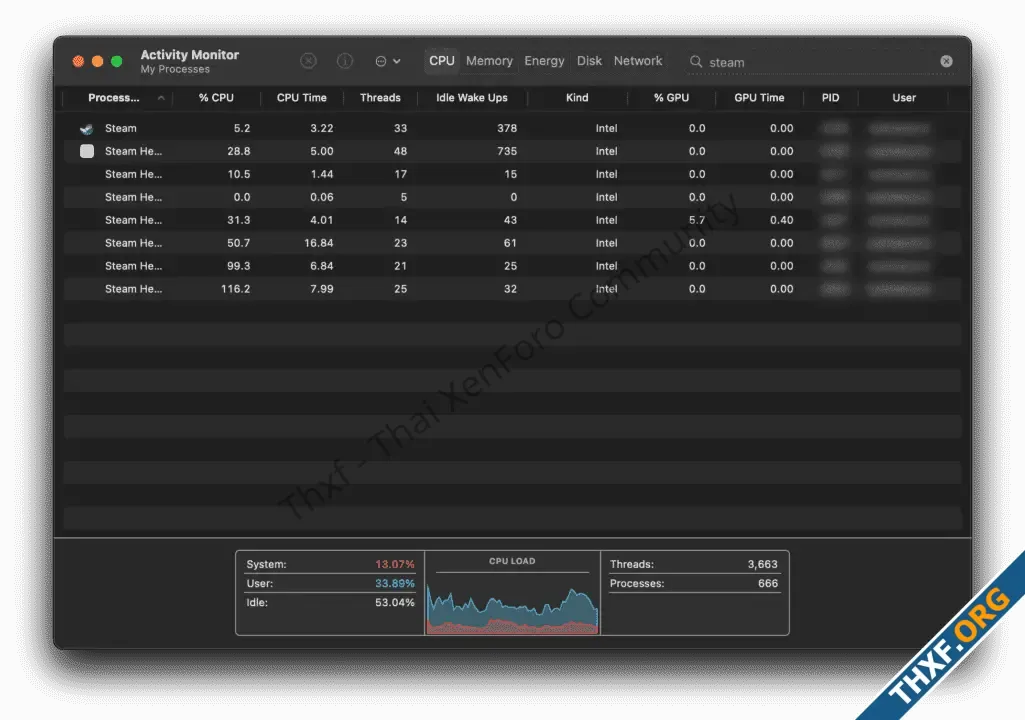The image size is (1025, 720).
Task: Sort processes by Threads column
Action: (x=380, y=98)
